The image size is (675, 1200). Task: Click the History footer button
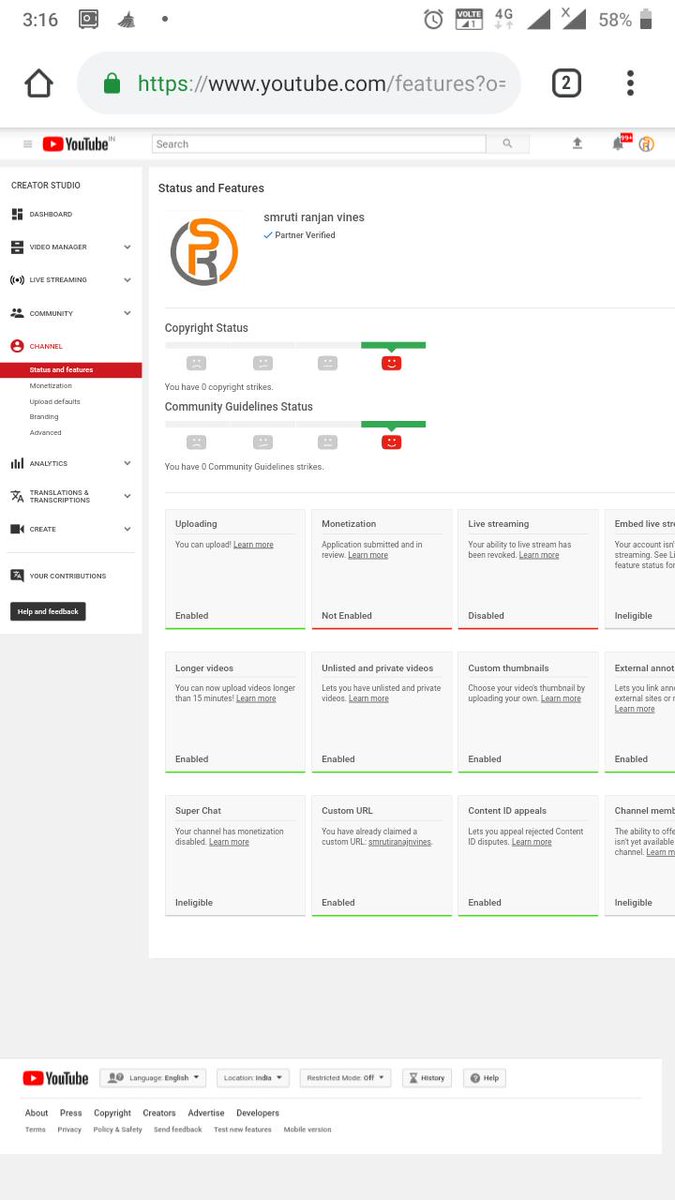pyautogui.click(x=427, y=1078)
